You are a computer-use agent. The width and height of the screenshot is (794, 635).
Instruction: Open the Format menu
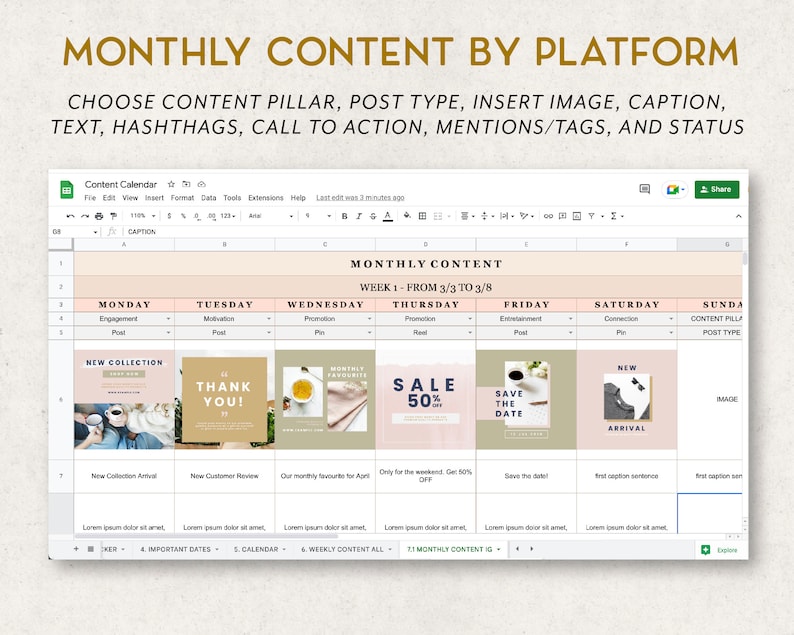pyautogui.click(x=182, y=198)
